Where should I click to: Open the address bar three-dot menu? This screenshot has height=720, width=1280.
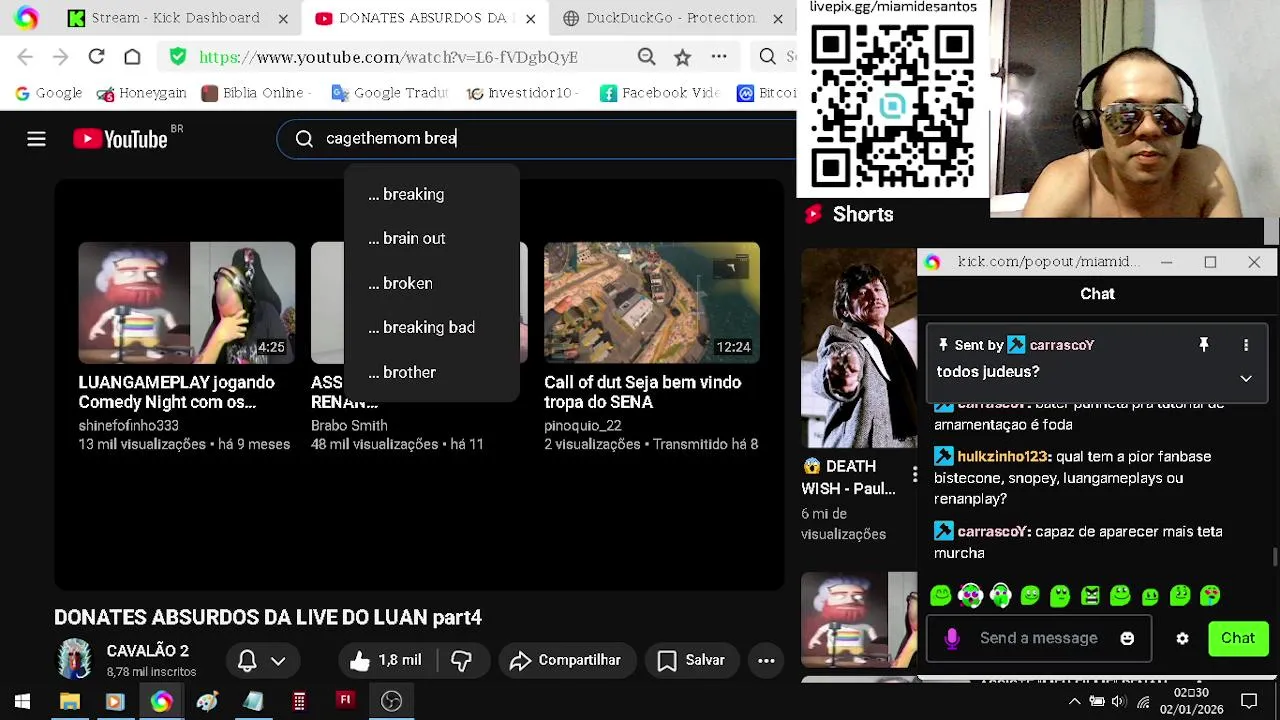click(x=719, y=57)
